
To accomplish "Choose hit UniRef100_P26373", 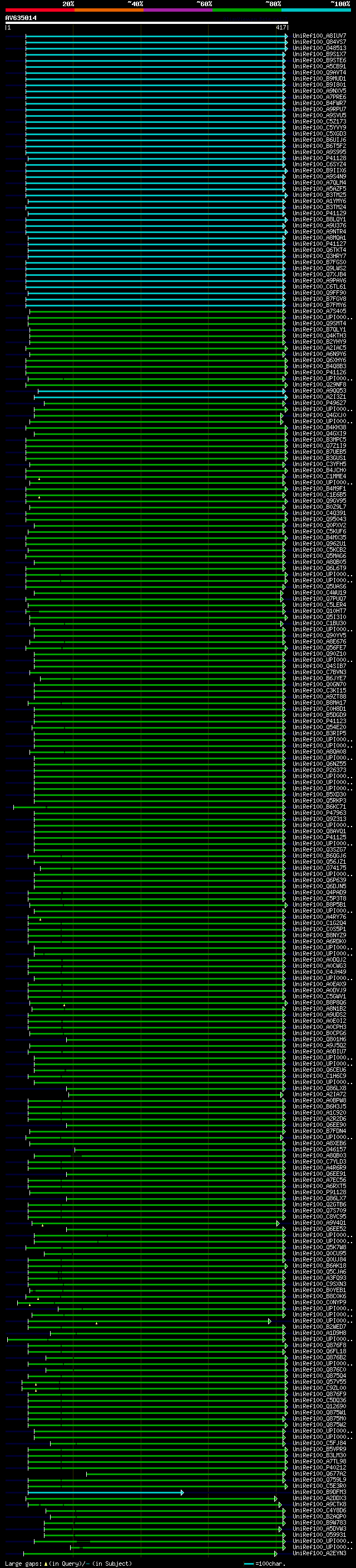I will pos(319,770).
